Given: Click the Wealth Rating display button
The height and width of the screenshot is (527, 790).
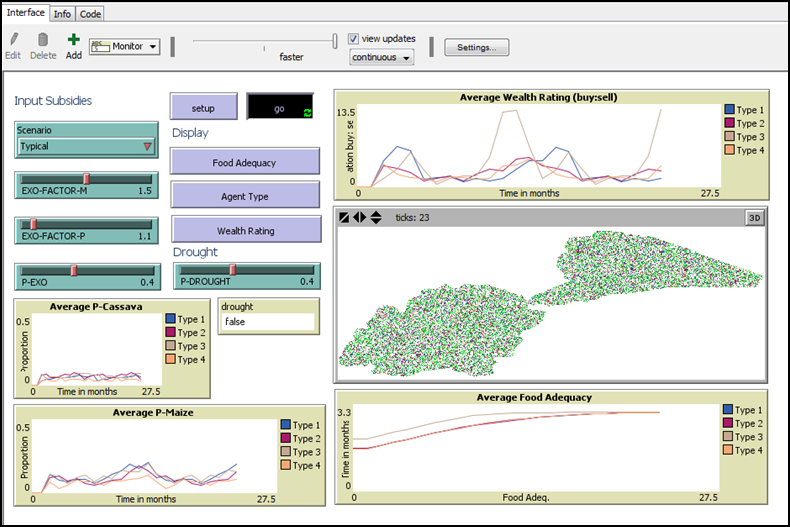Looking at the screenshot, I should point(244,230).
